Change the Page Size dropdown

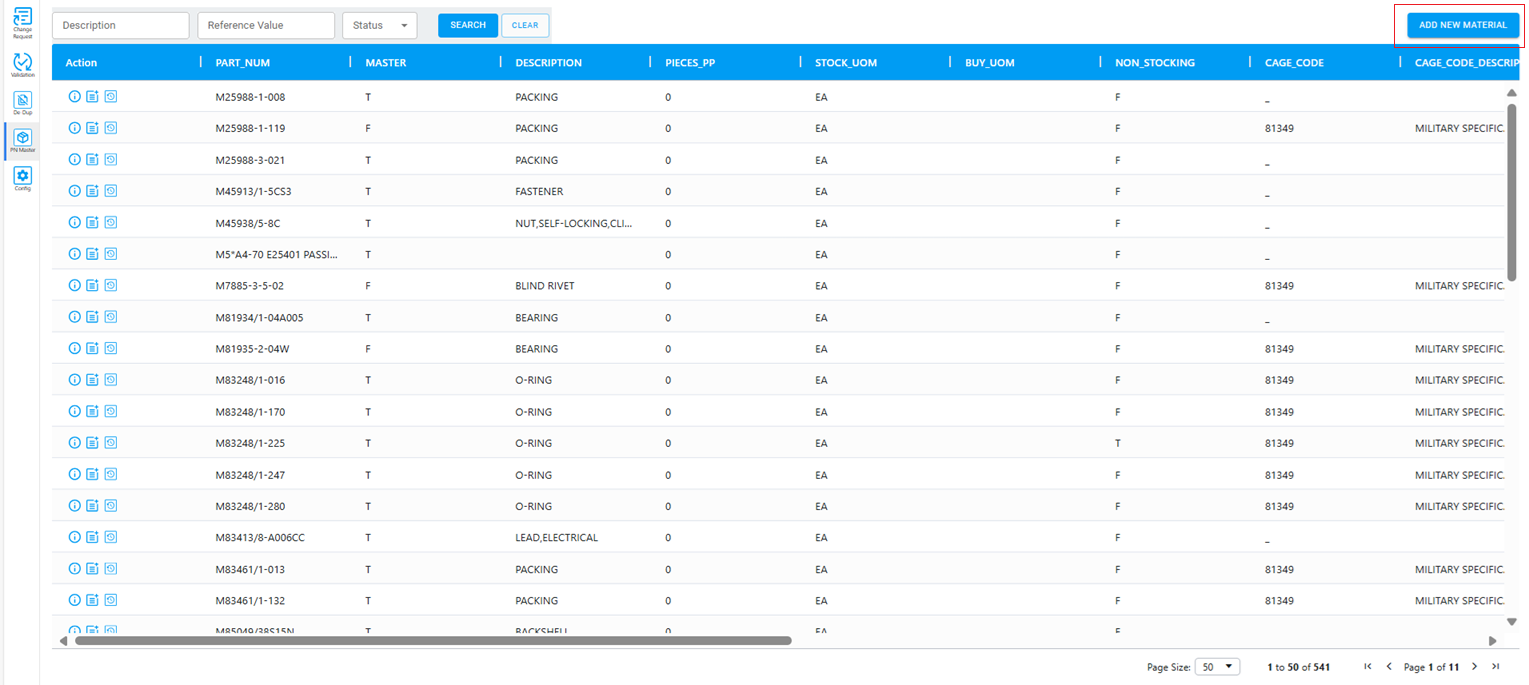click(1218, 667)
